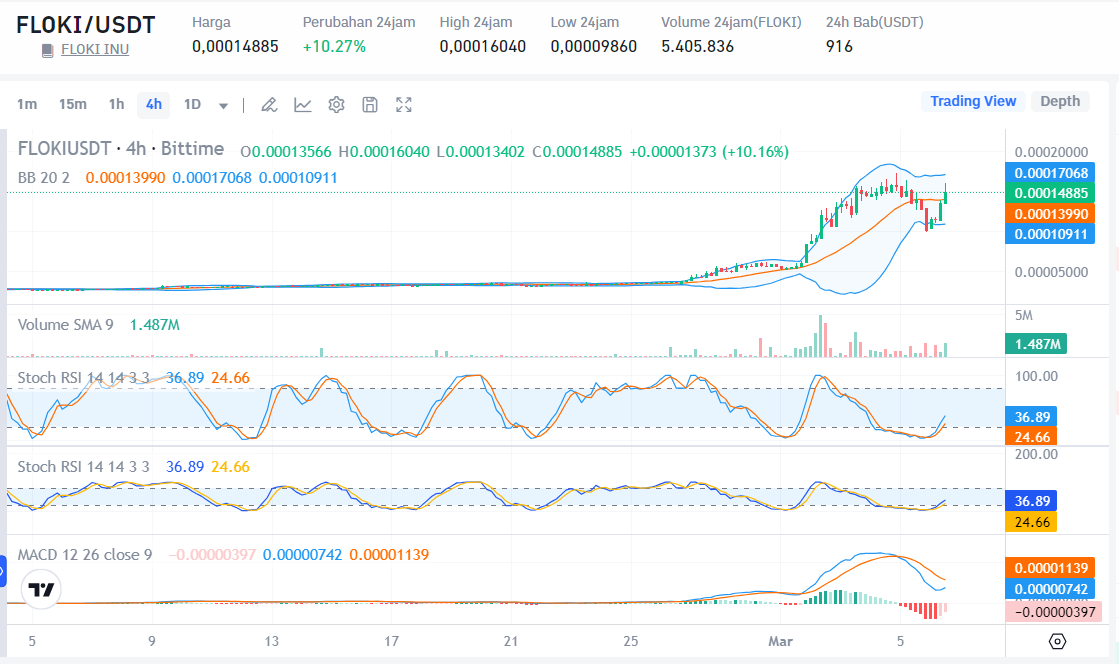Click the MACD 12 26 close 9 label
The height and width of the screenshot is (664, 1119).
point(85,554)
